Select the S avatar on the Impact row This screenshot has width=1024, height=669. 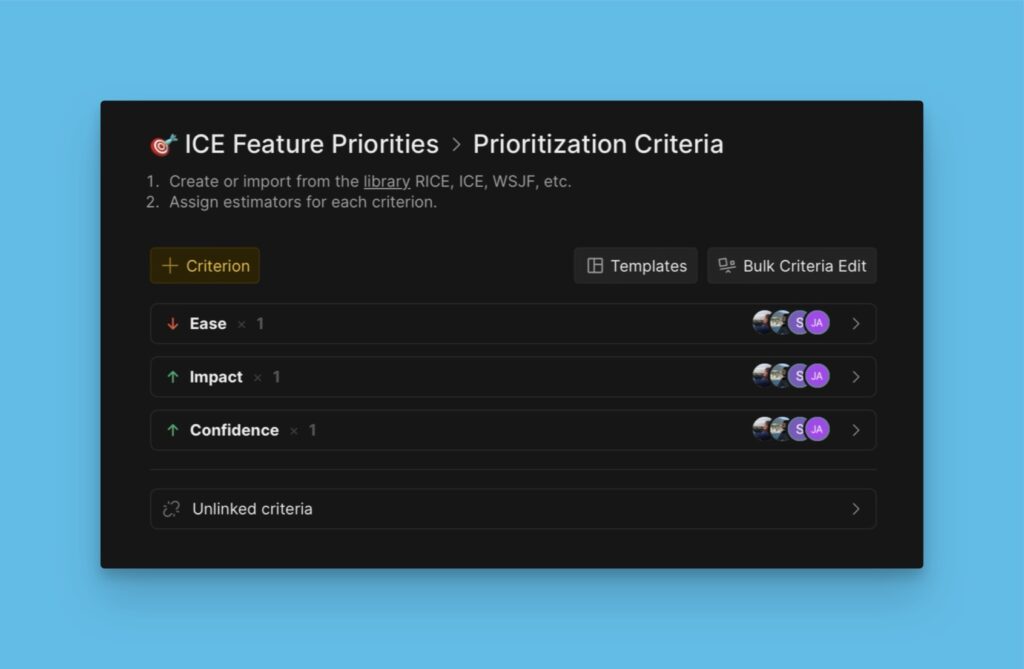pyautogui.click(x=799, y=377)
